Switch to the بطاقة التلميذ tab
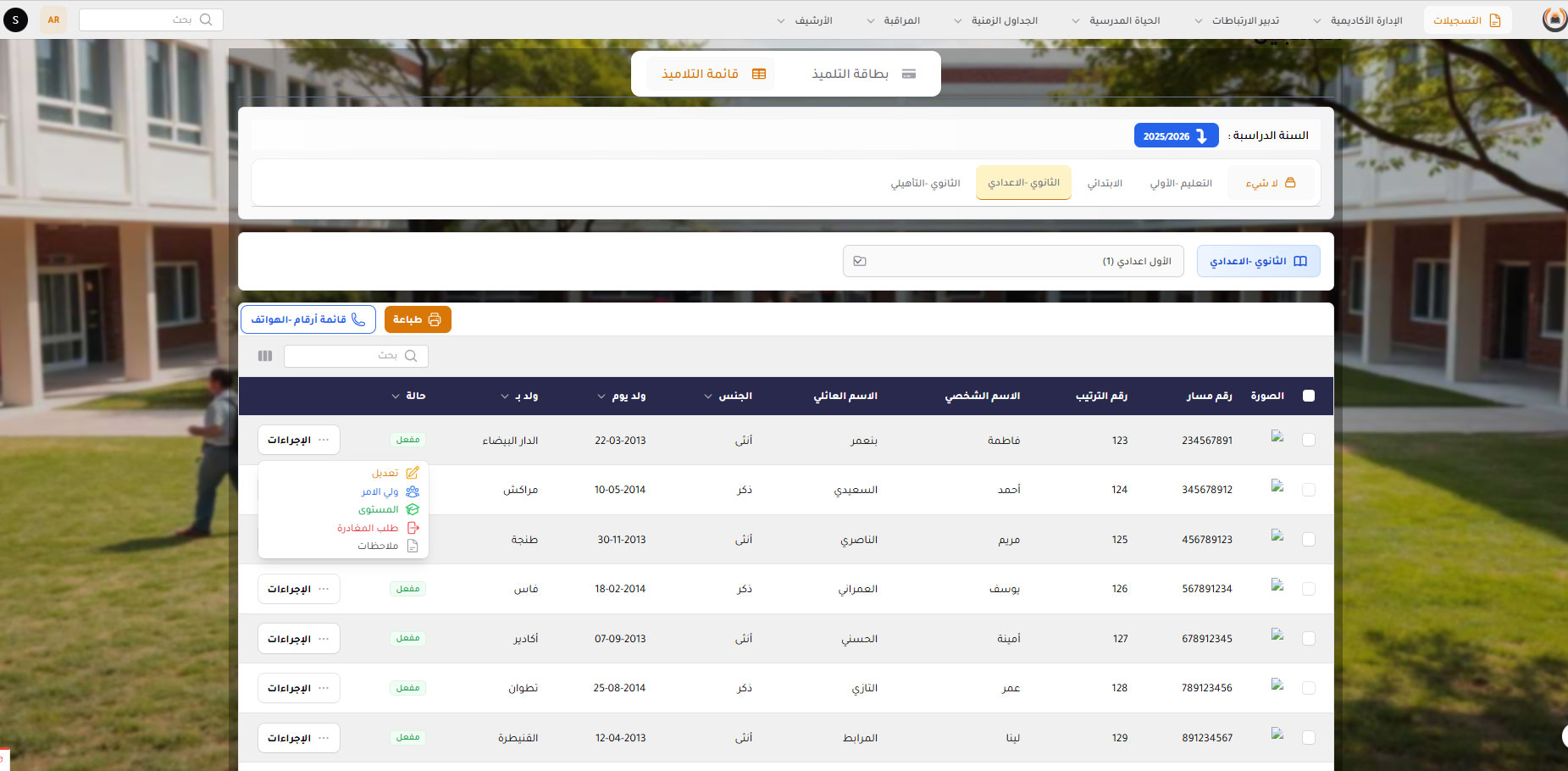The width and height of the screenshot is (1568, 771). pos(863,74)
